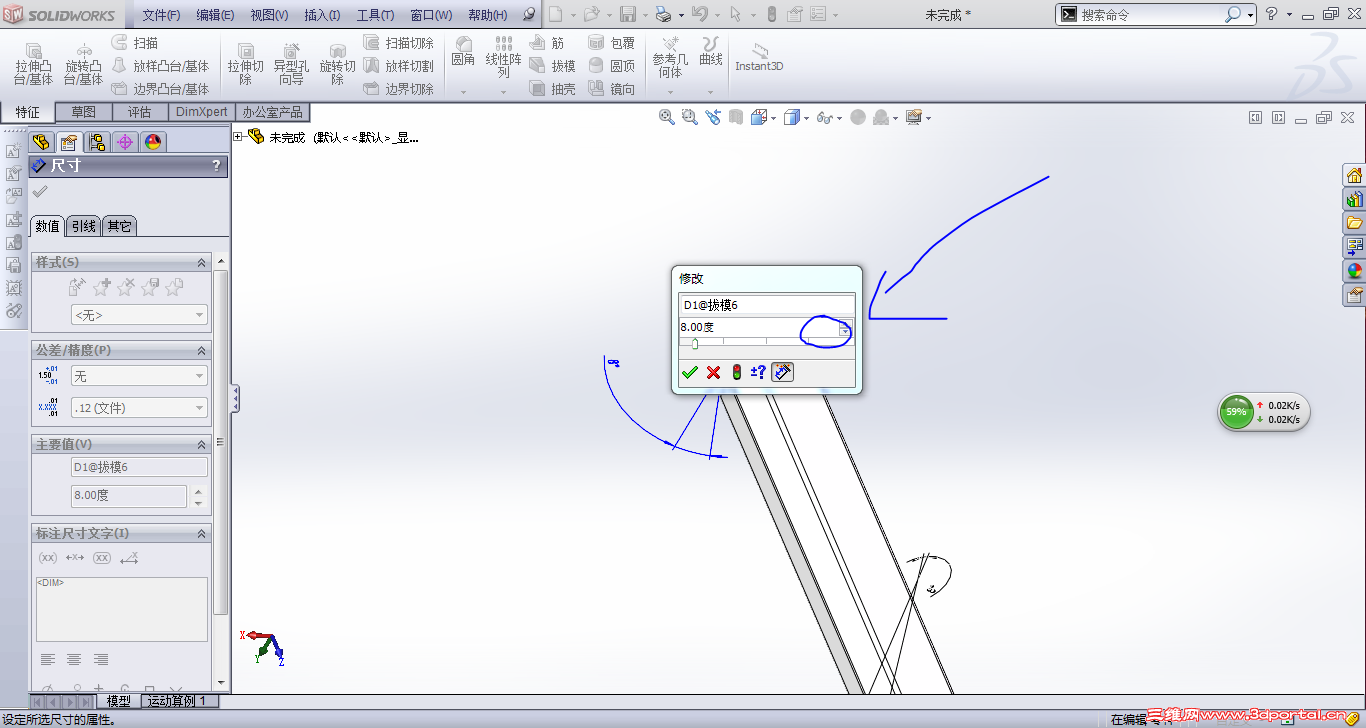Toggle Instant3D mode
Screen dimensions: 1366x728
759,58
